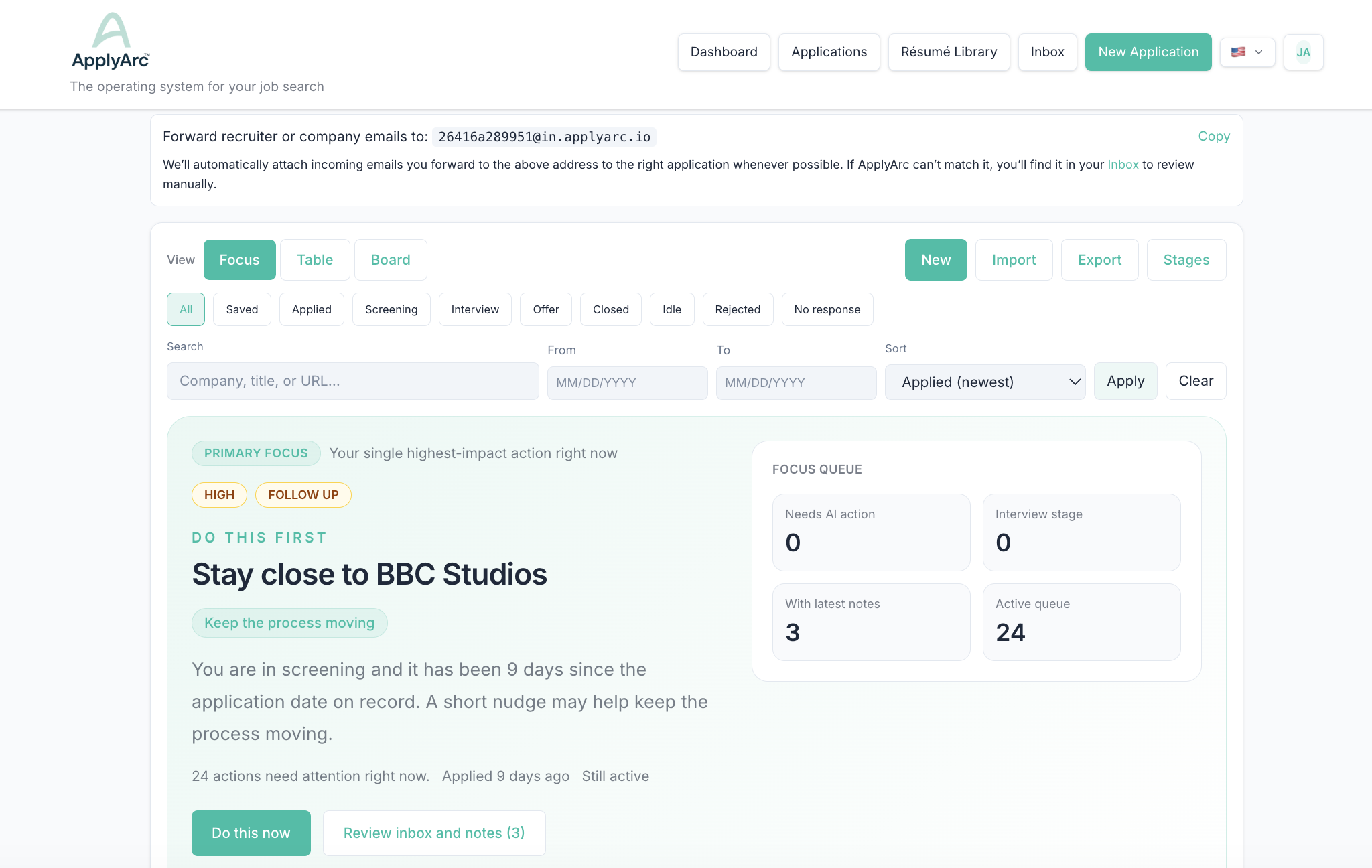Switch to Table view
Viewport: 1372px width, 868px height.
click(315, 260)
